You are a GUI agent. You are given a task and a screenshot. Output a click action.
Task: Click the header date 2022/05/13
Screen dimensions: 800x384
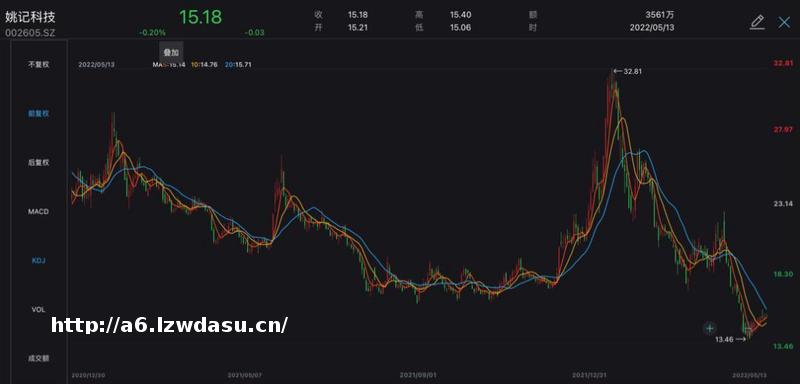pyautogui.click(x=652, y=28)
